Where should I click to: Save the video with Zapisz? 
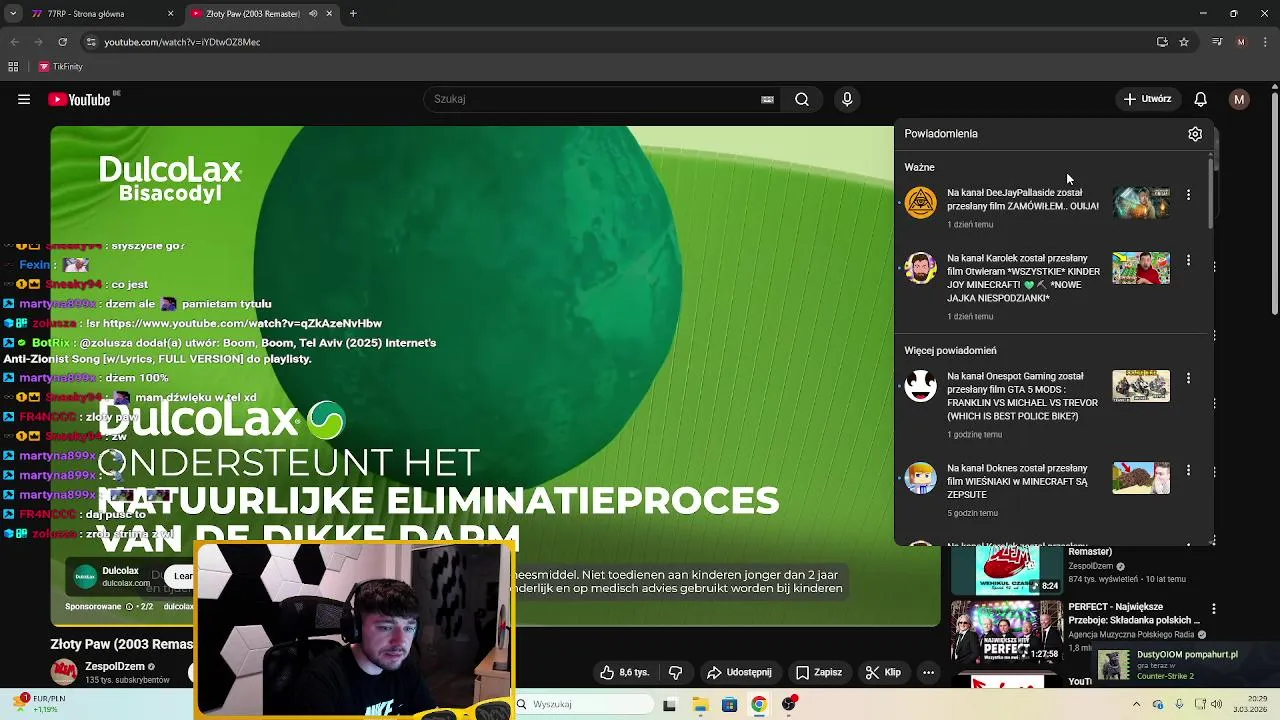819,673
